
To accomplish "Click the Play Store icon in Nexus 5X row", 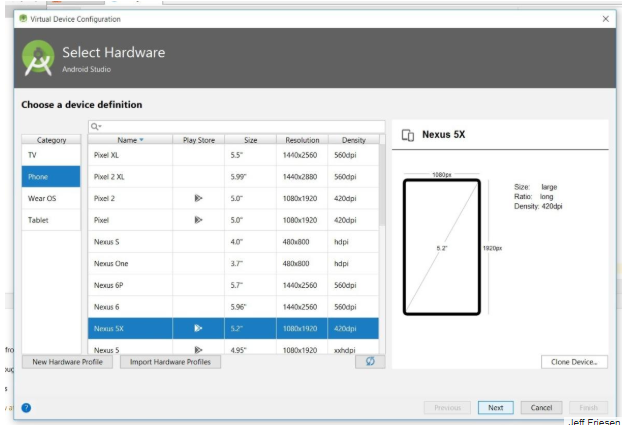I will (x=198, y=328).
